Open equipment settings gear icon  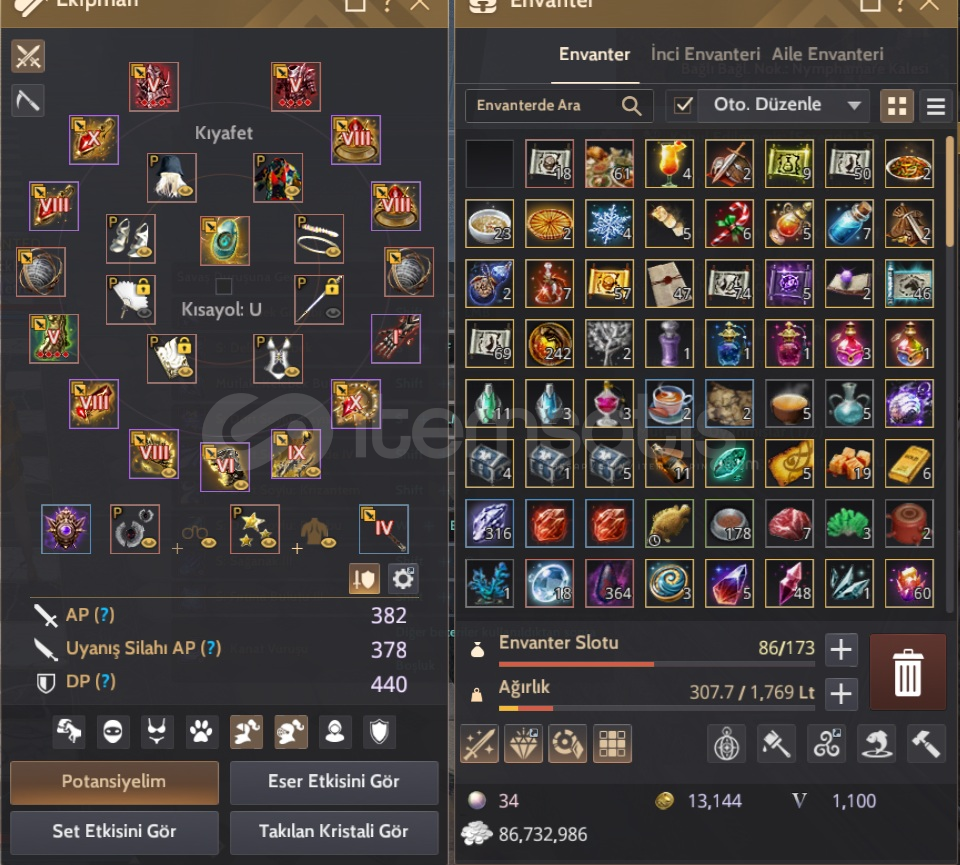pos(403,579)
